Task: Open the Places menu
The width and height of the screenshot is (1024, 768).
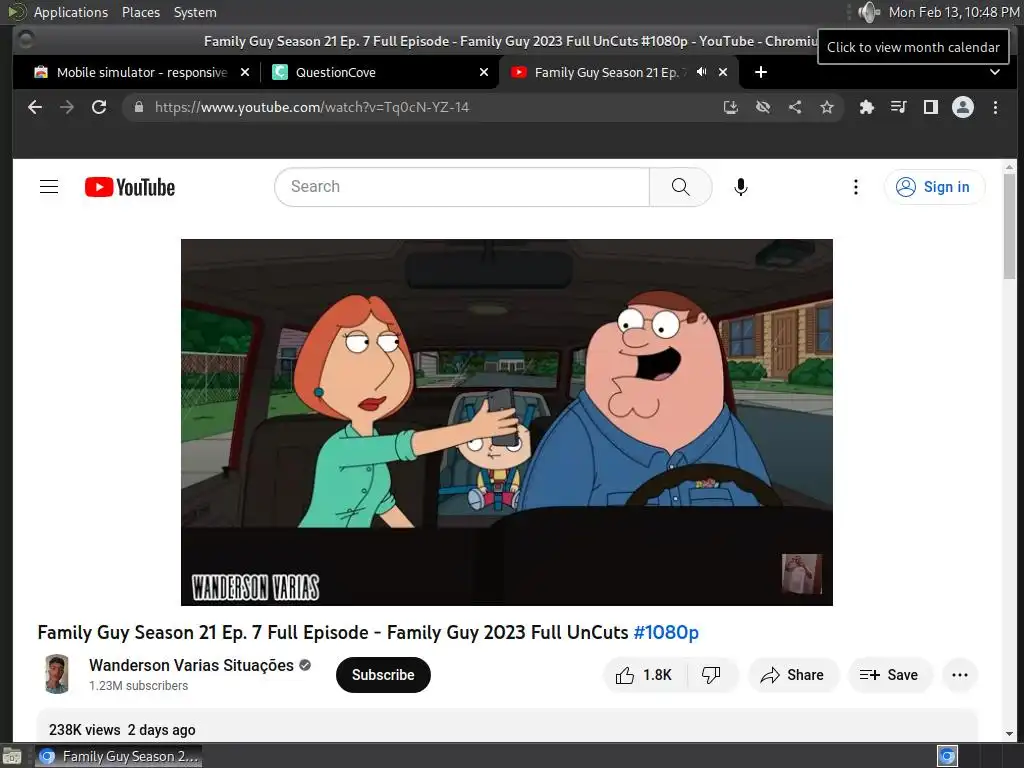Action: click(141, 12)
